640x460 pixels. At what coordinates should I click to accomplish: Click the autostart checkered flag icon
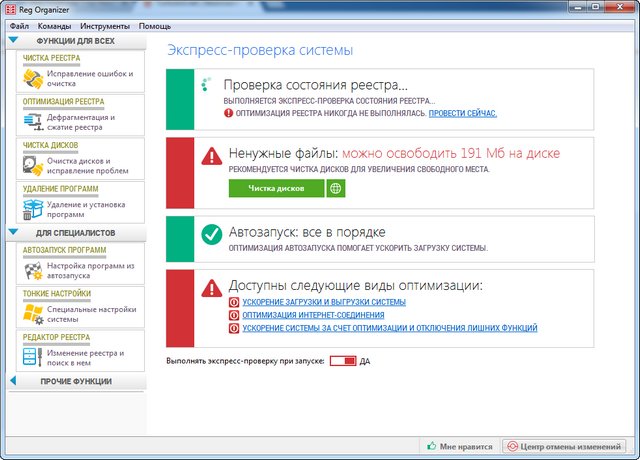pos(33,271)
